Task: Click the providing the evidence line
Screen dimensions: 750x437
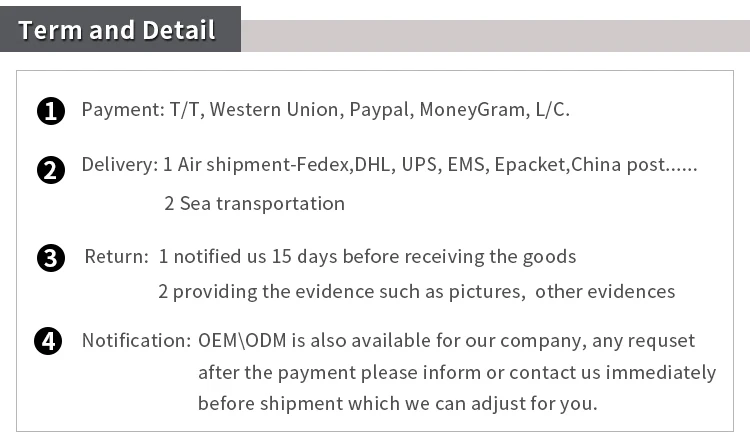Action: click(417, 292)
